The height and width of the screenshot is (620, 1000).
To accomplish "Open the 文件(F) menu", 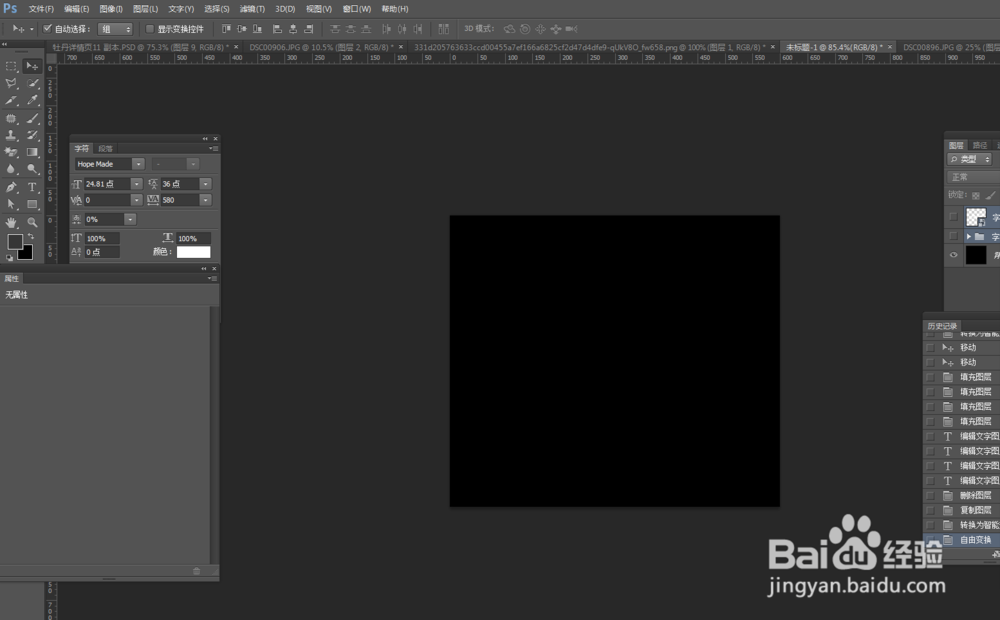I will click(41, 9).
